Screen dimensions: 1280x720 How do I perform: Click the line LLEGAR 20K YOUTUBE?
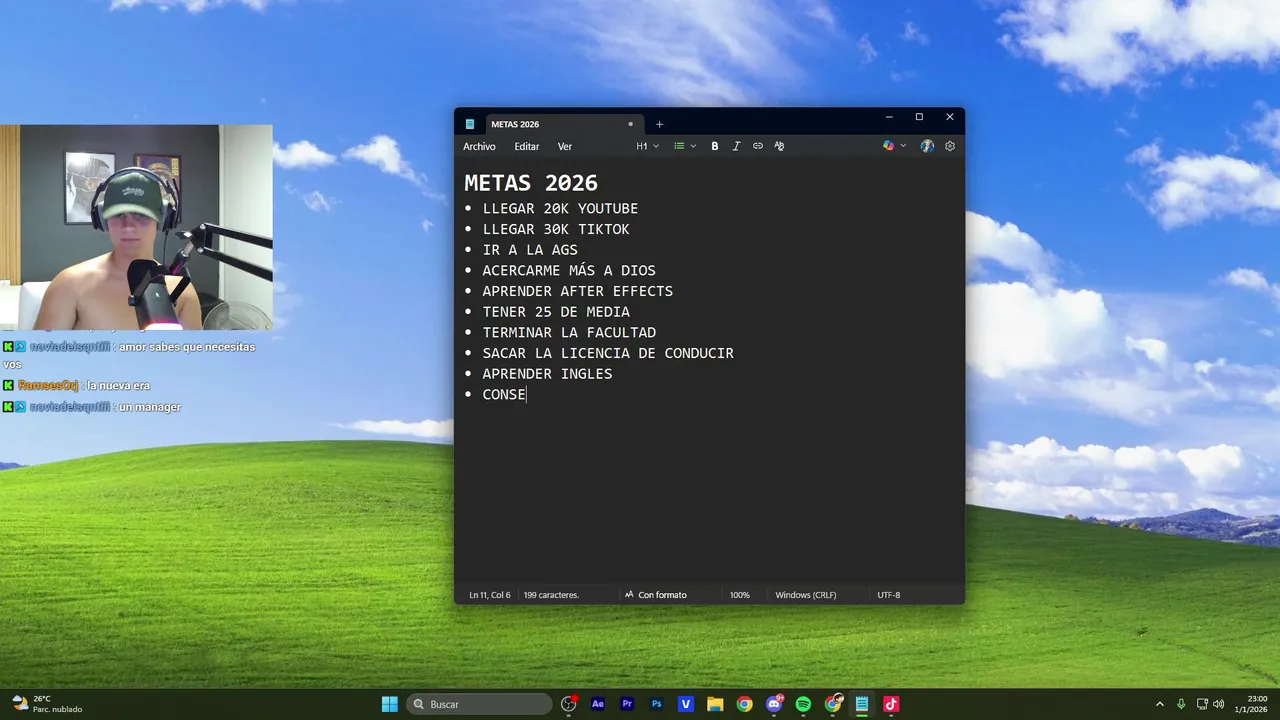(x=560, y=209)
